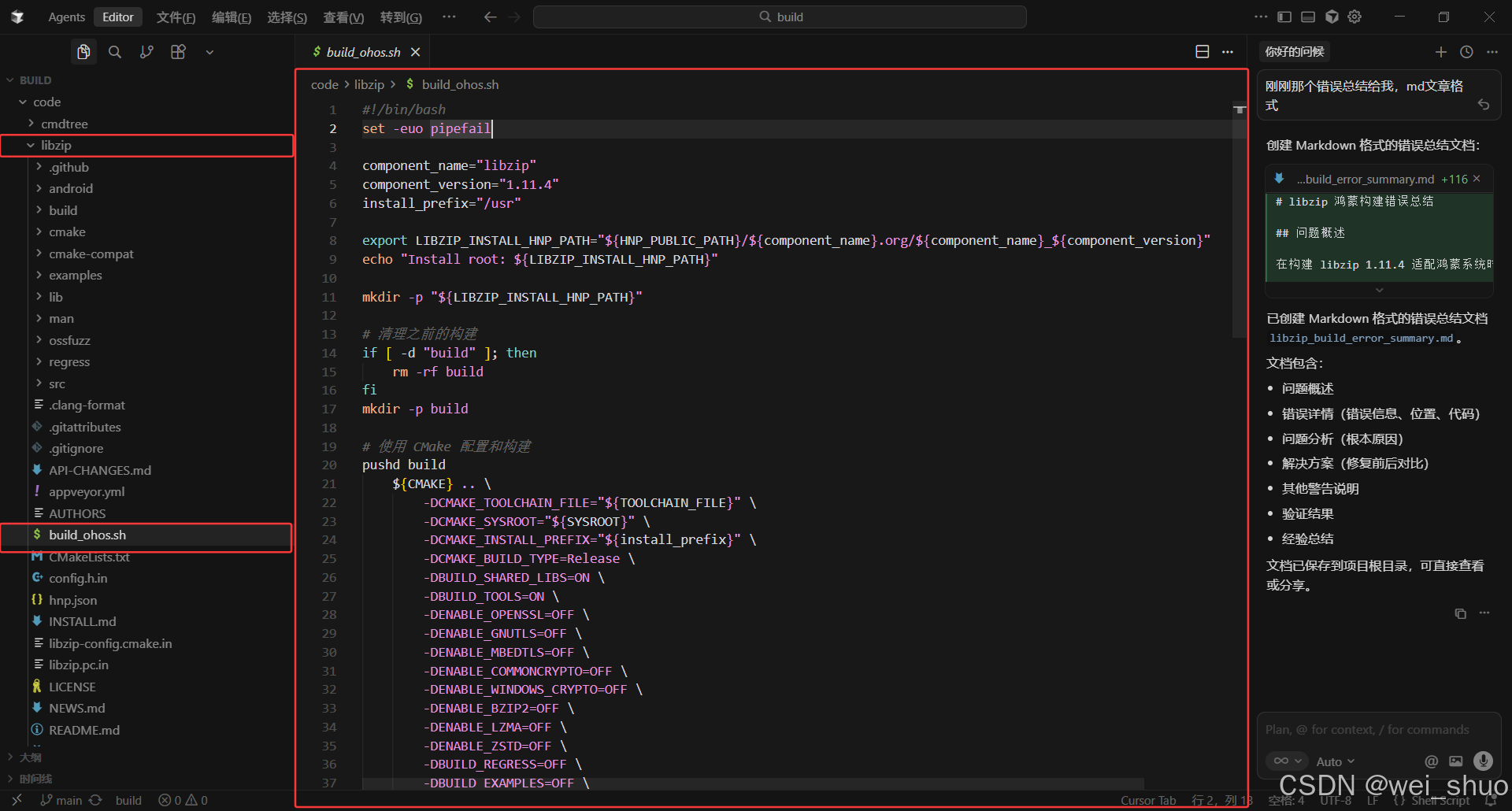1512x811 pixels.
Task: Open libzip_build_error_summary.md link in chat
Action: [1361, 338]
